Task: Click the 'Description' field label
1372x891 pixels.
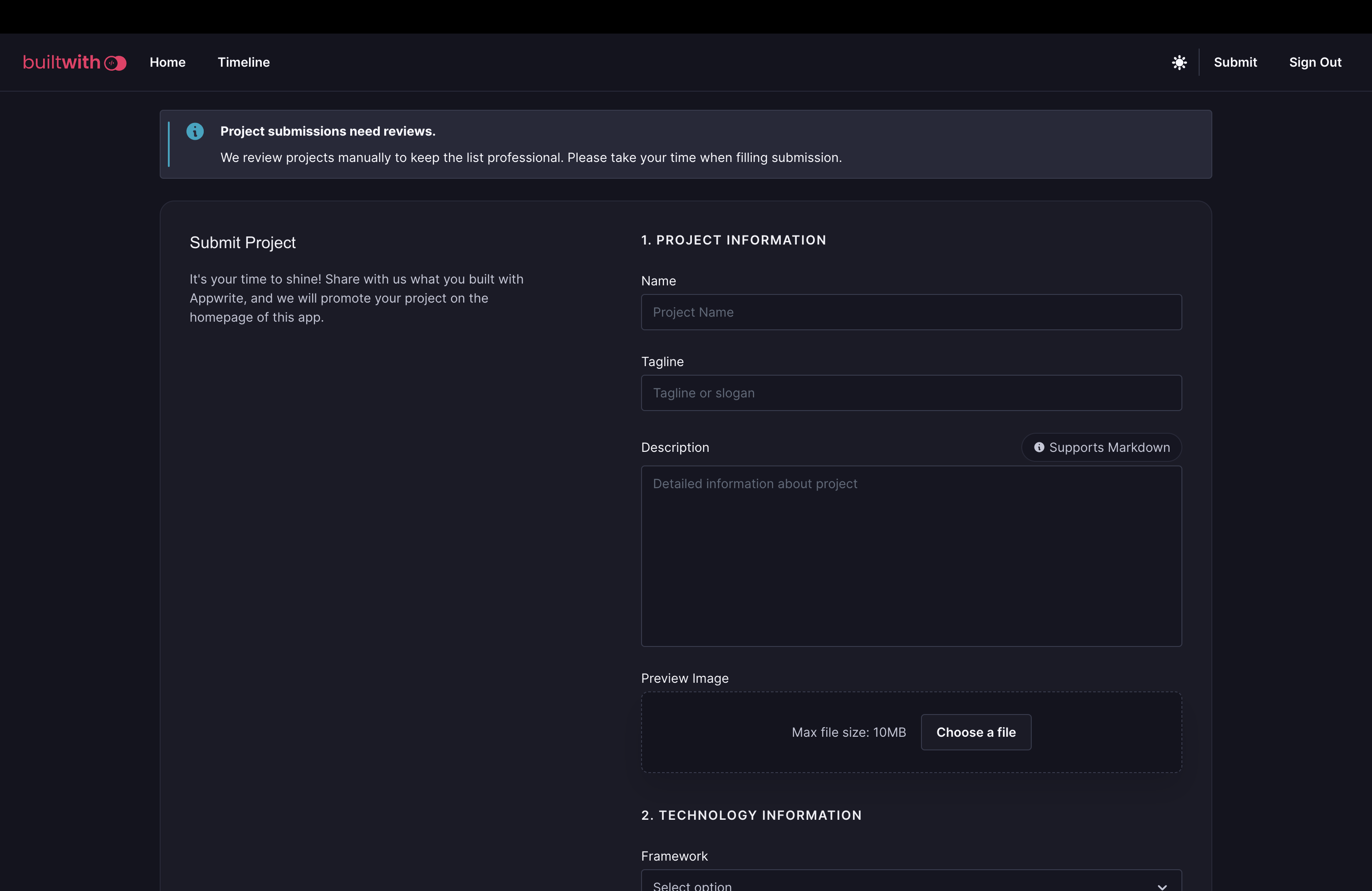Action: 675,447
